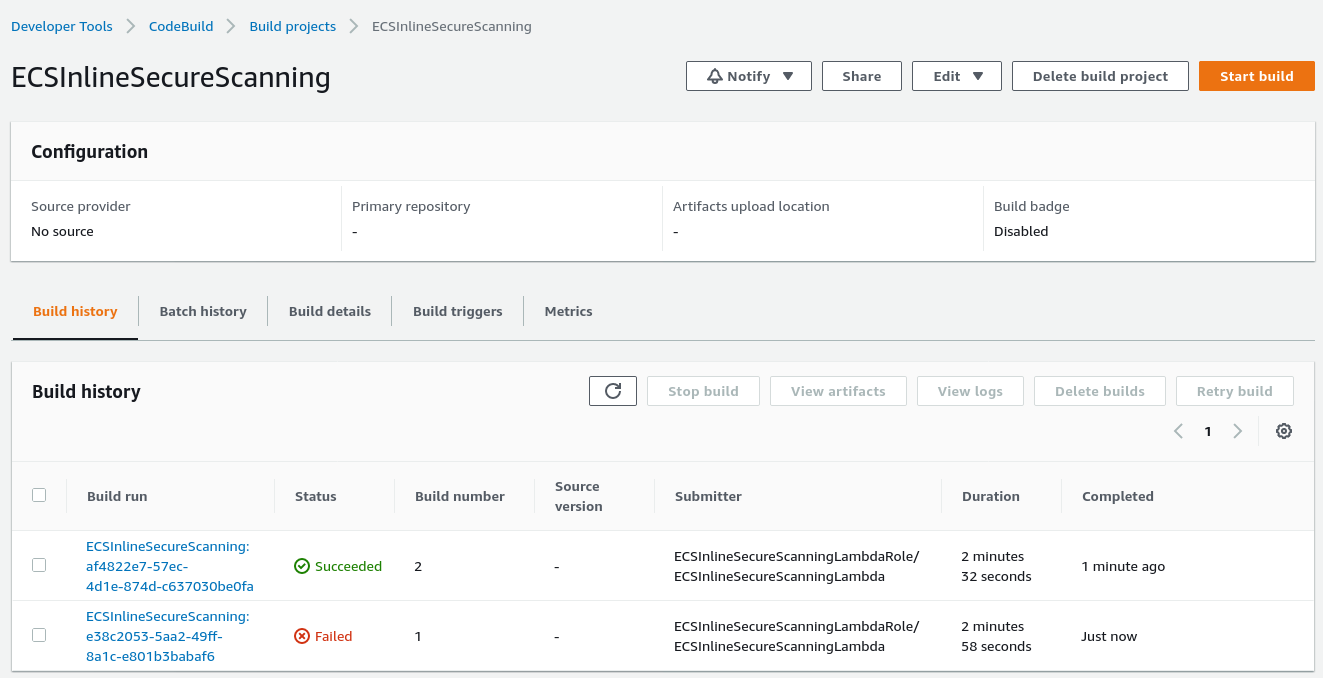The width and height of the screenshot is (1323, 678).
Task: Open the Metrics tab
Action: point(569,311)
